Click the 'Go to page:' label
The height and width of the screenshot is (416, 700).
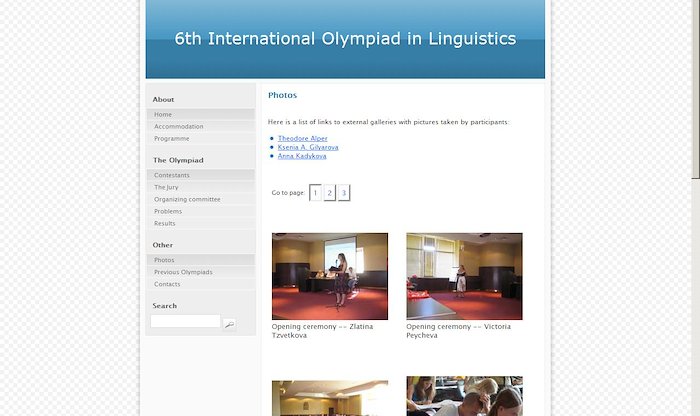coord(288,193)
